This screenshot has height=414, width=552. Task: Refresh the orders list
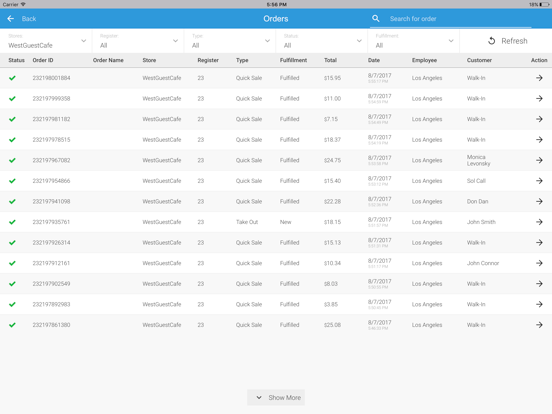tap(507, 41)
